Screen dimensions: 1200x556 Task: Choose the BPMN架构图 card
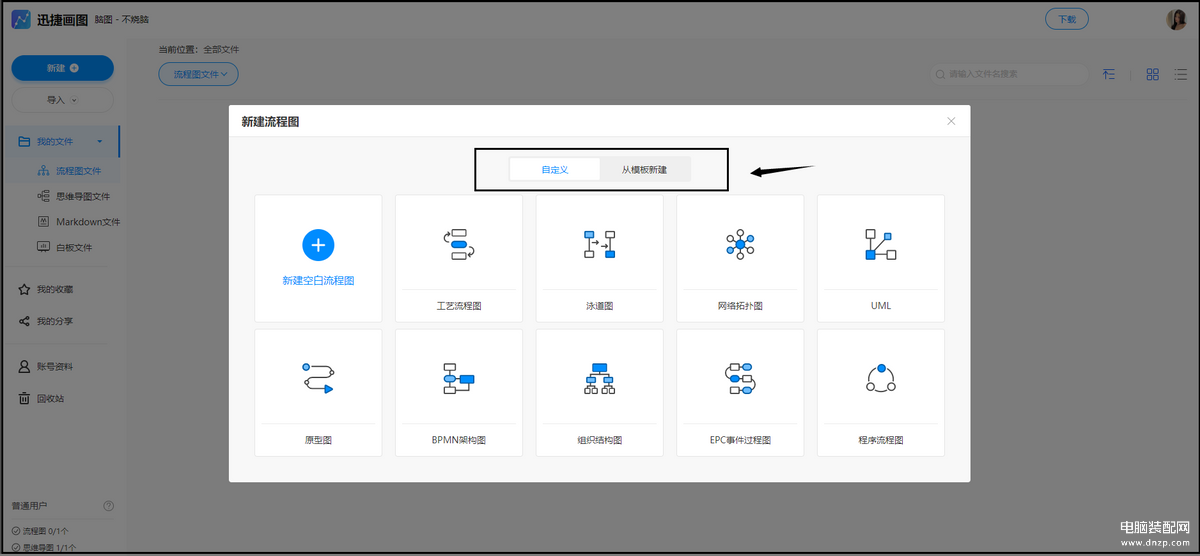pyautogui.click(x=459, y=393)
